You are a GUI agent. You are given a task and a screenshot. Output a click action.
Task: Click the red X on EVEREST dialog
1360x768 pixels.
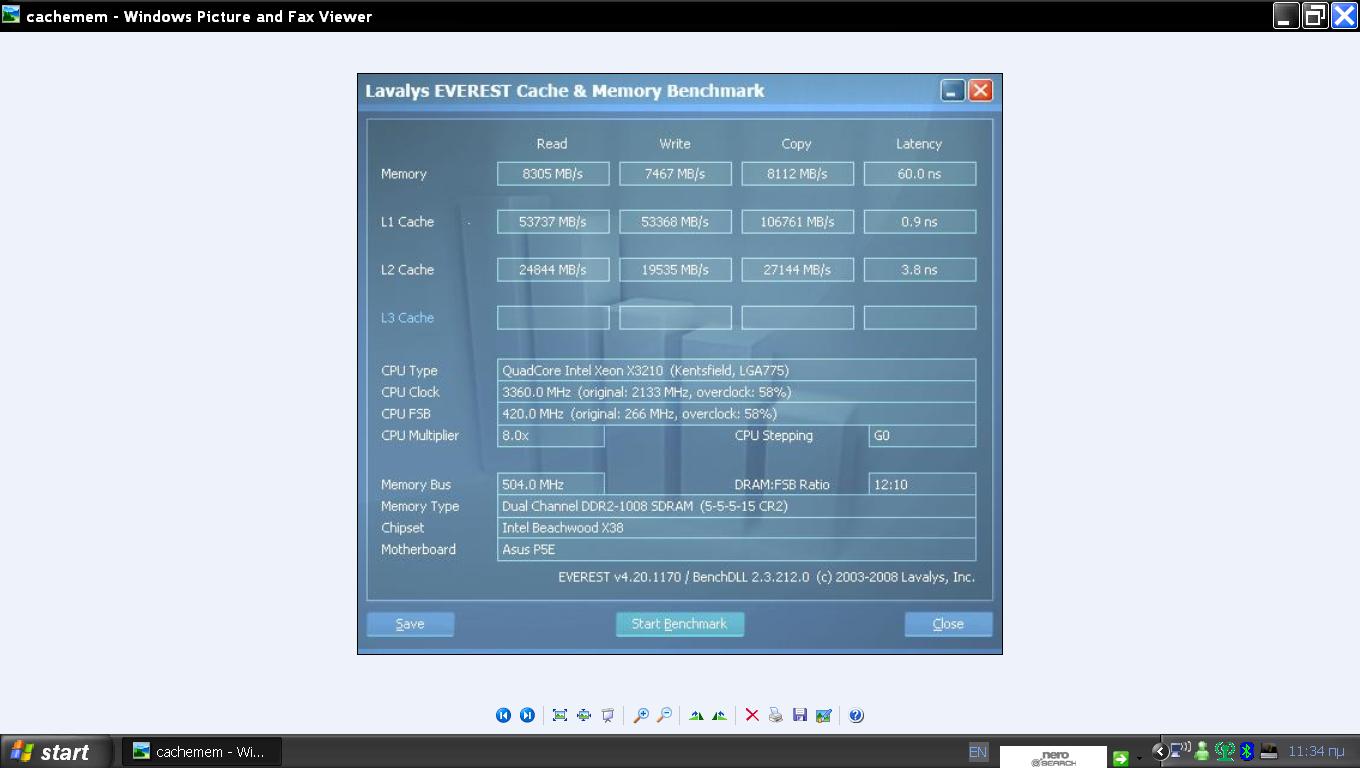[x=981, y=91]
